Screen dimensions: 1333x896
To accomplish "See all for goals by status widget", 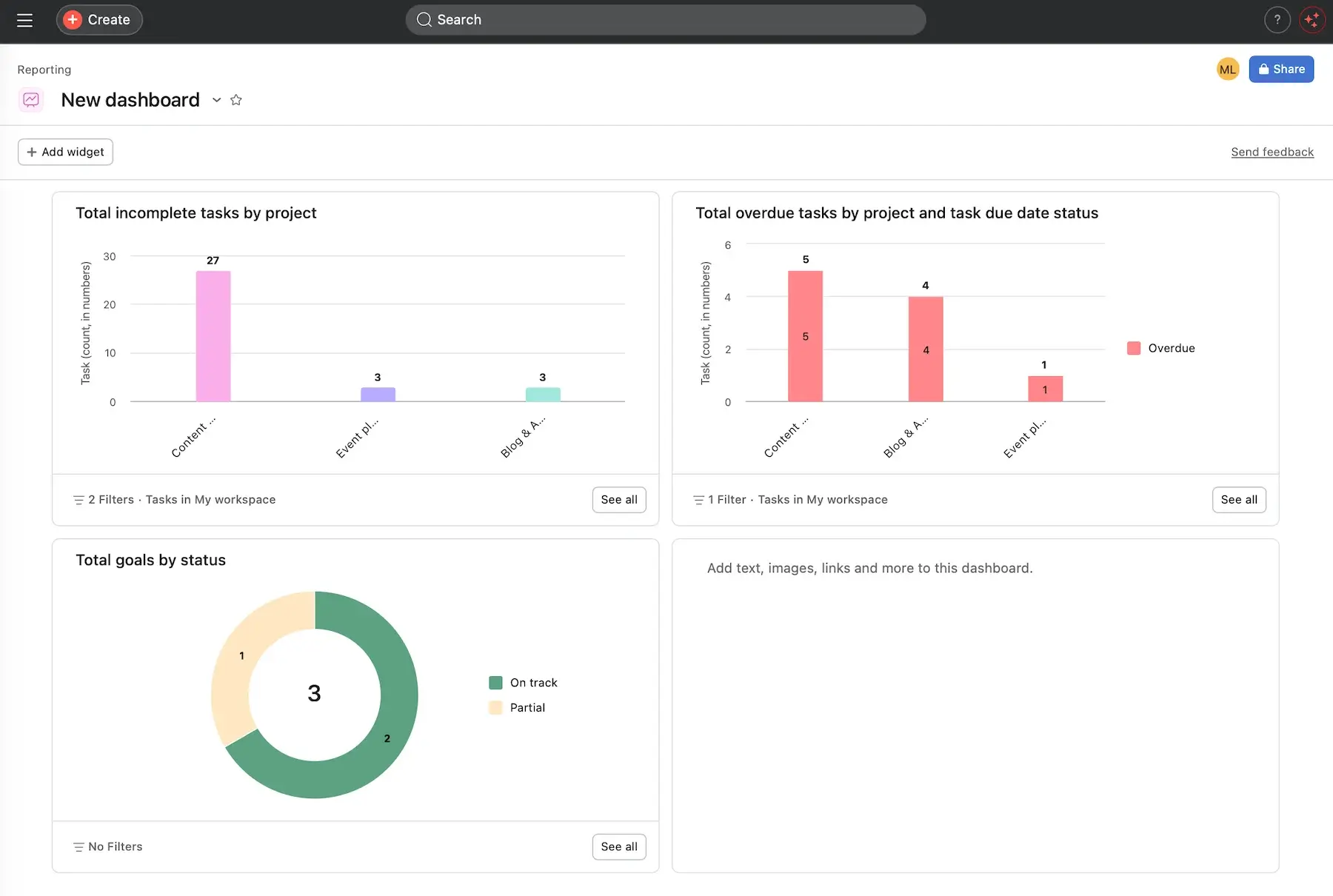I will (x=619, y=847).
